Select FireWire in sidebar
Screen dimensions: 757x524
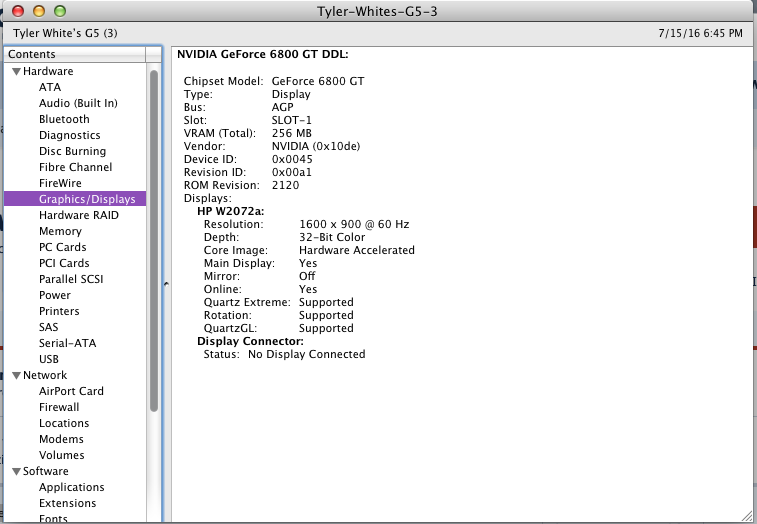tap(60, 183)
